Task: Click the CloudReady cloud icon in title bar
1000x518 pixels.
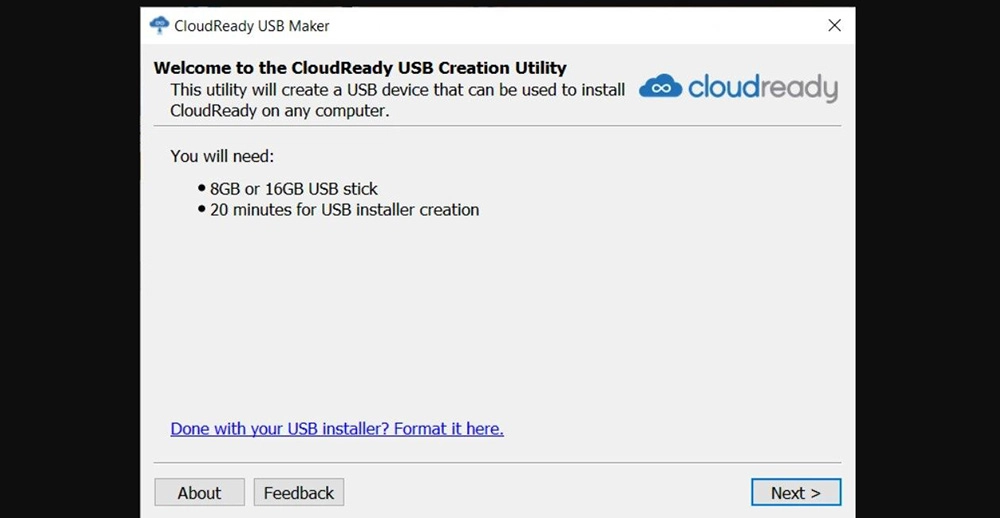Action: [x=159, y=26]
